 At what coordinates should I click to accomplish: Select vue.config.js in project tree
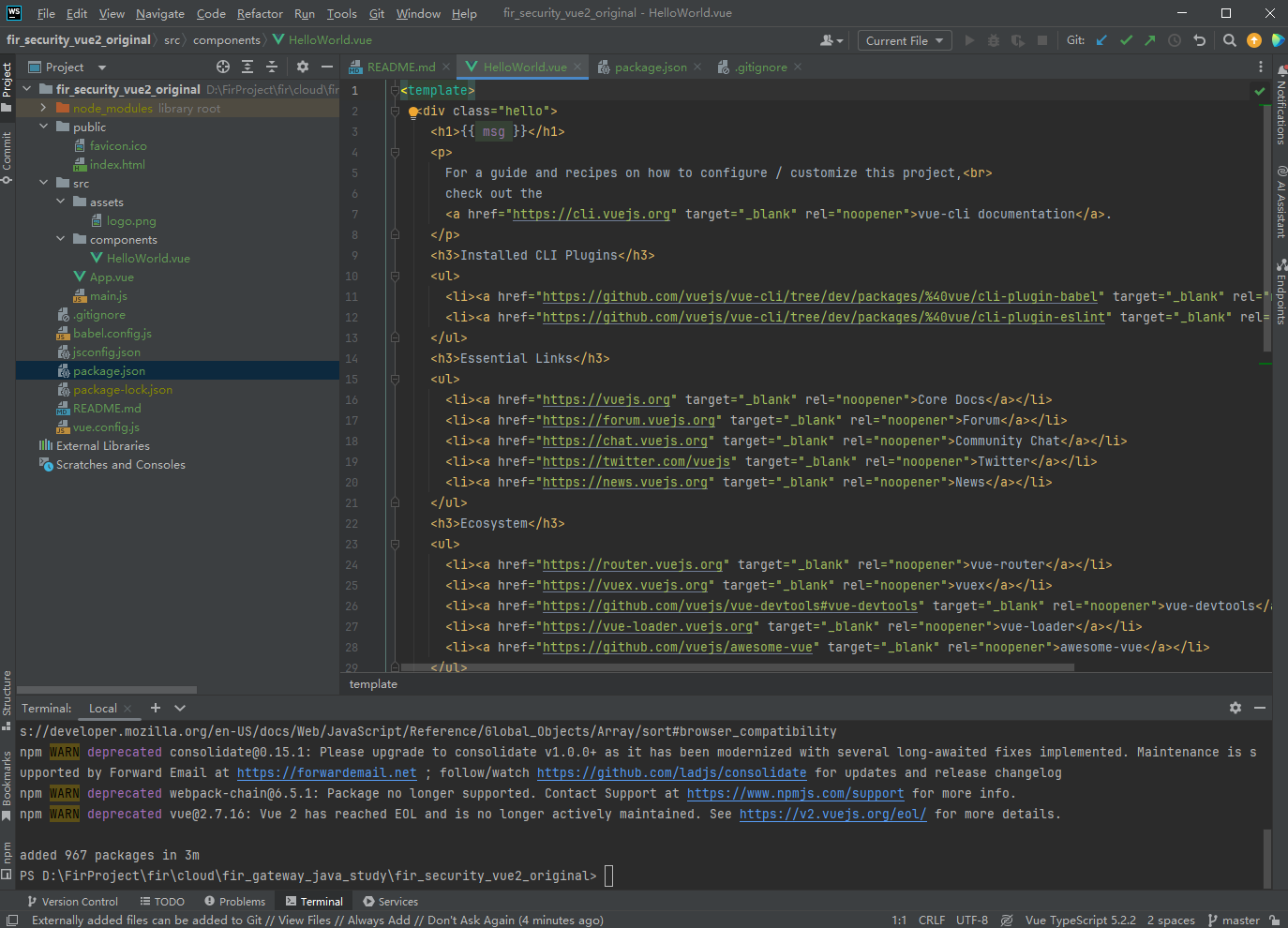point(106,427)
